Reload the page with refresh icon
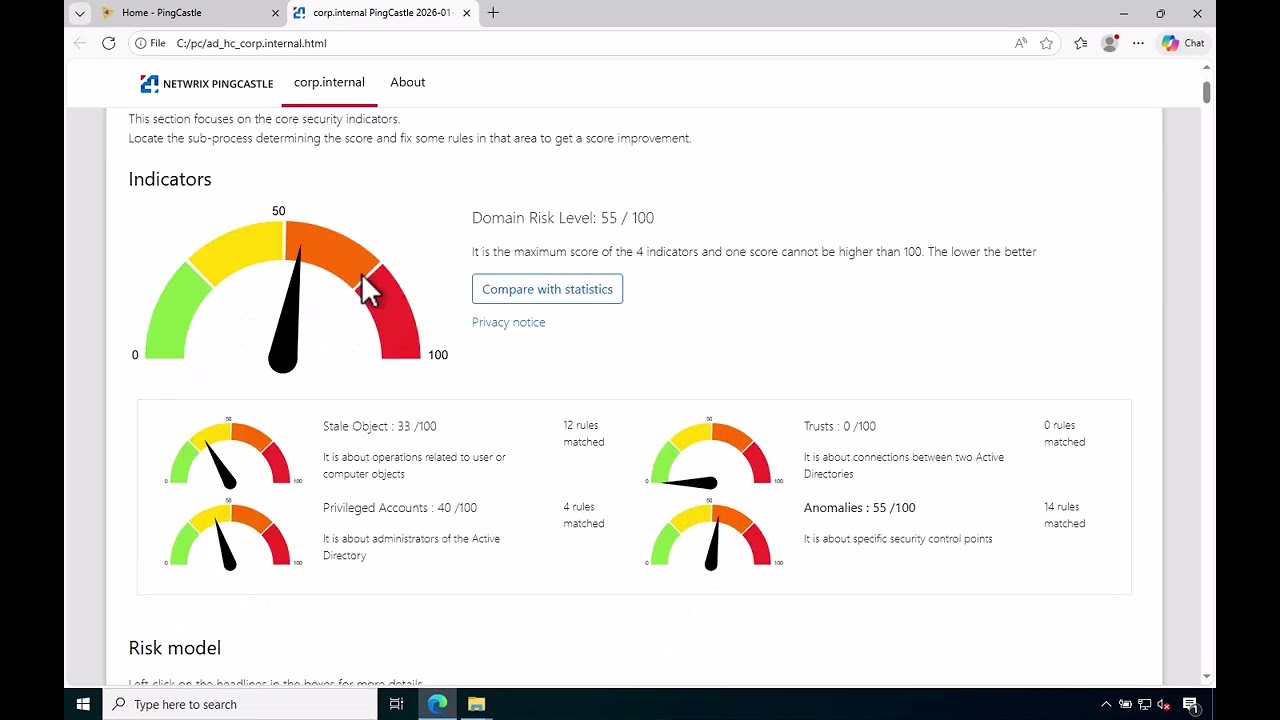Viewport: 1280px width, 720px height. [109, 43]
